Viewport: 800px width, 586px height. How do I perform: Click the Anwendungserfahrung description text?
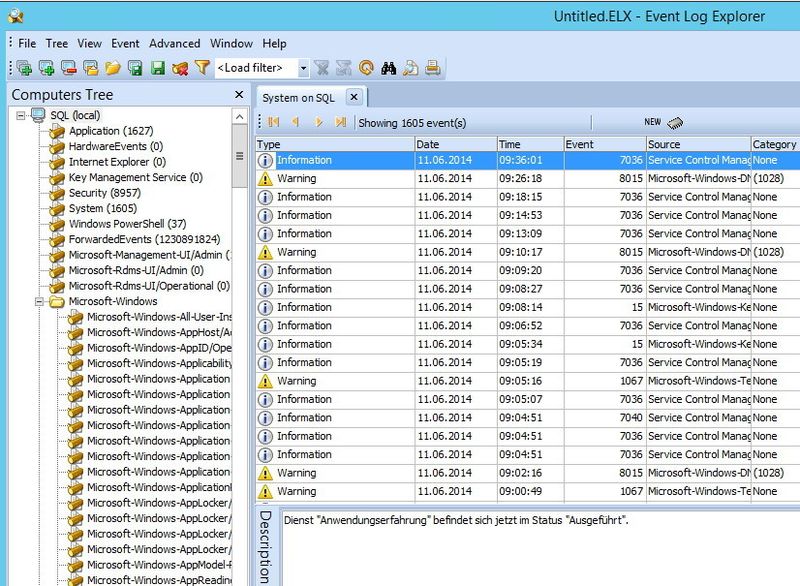pos(456,520)
